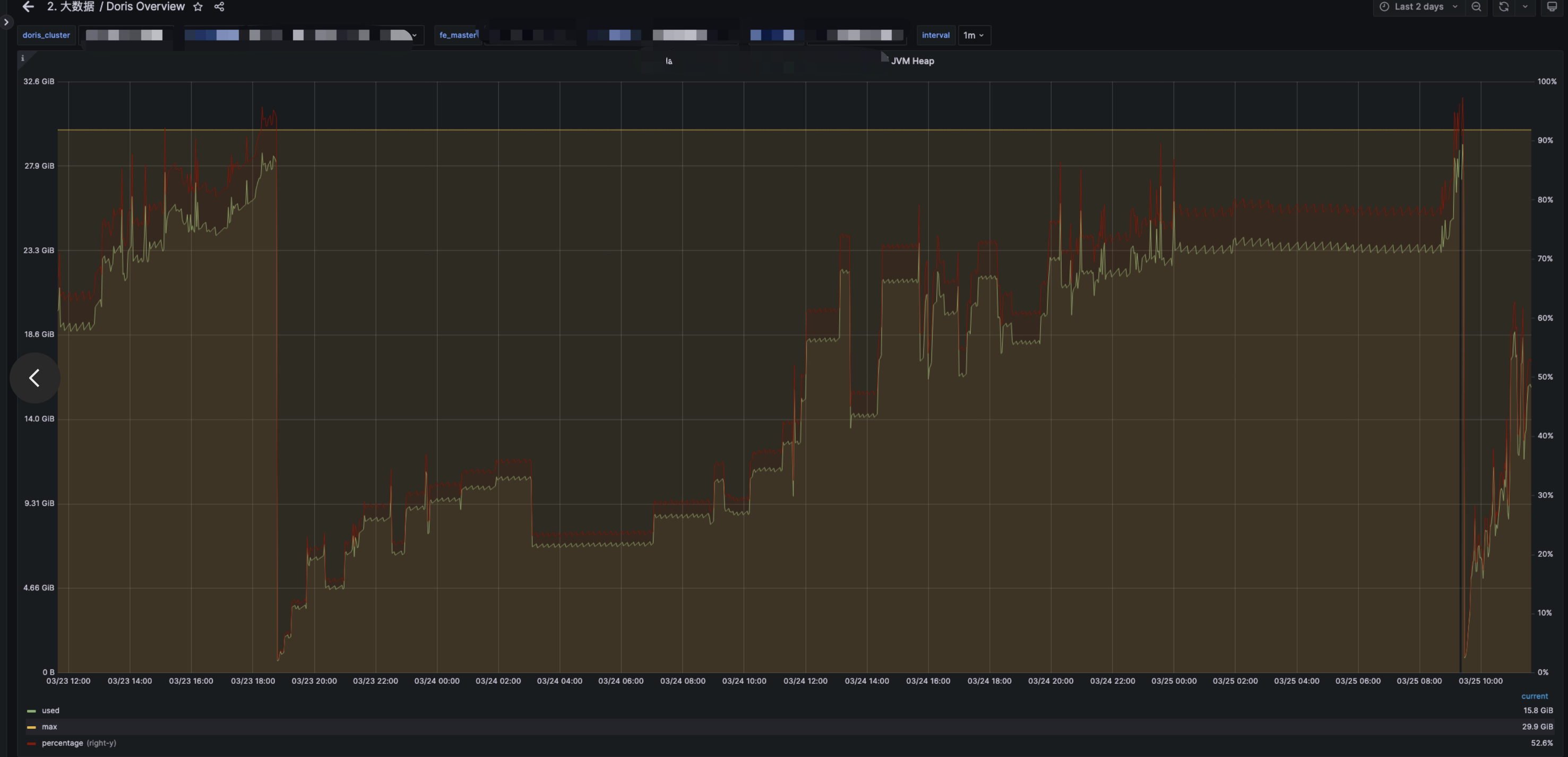Toggle the used series in legend
The width and height of the screenshot is (1568, 757).
[x=50, y=711]
